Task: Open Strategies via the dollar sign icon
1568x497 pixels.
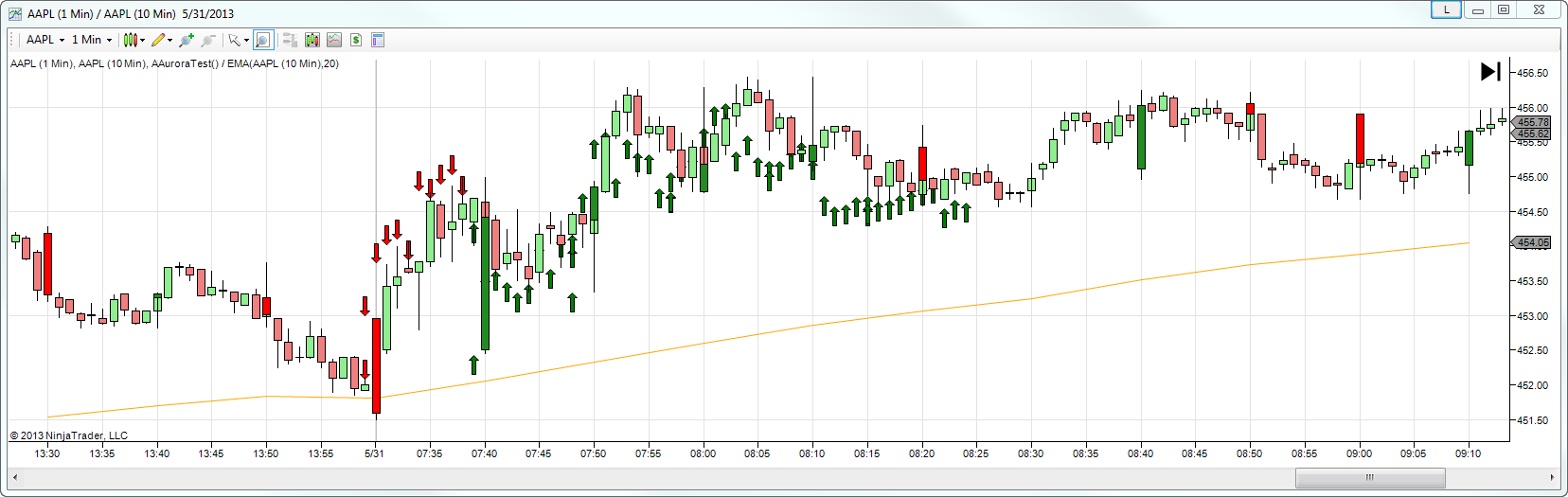Action: [356, 40]
